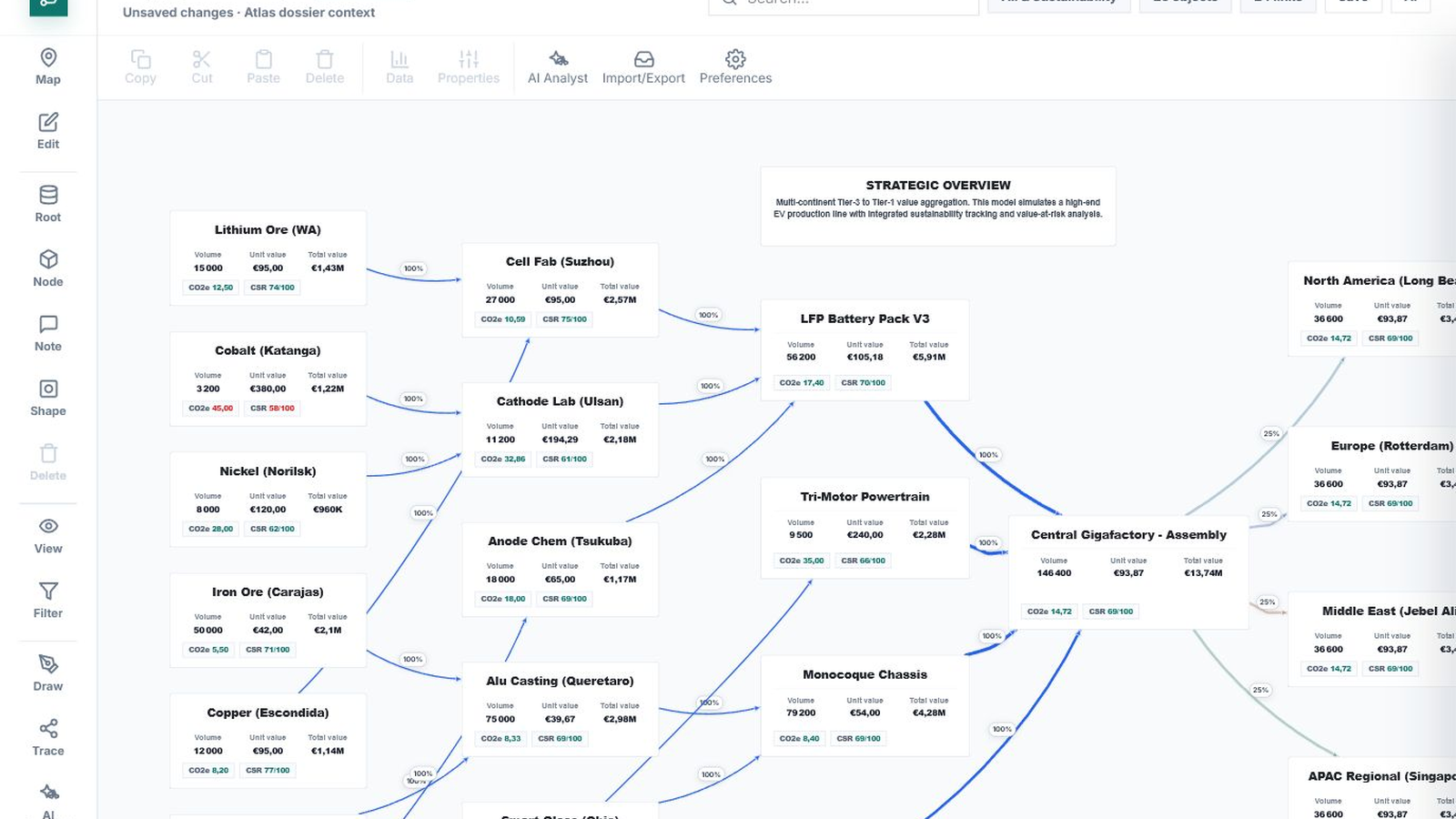Select the Shape tool
Viewport: 1456px width, 819px height.
[x=48, y=398]
